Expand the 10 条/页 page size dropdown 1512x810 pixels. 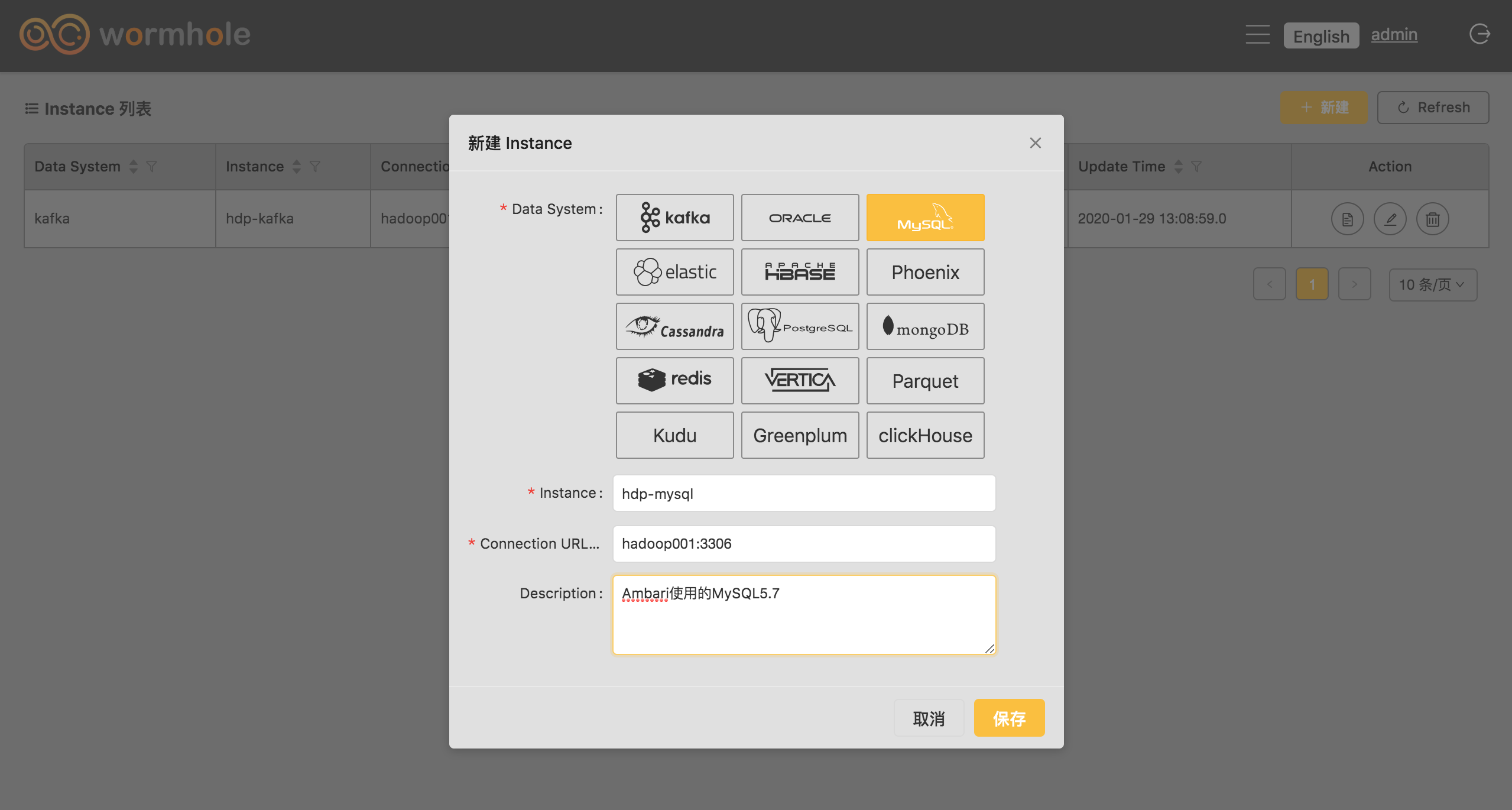pyautogui.click(x=1432, y=285)
